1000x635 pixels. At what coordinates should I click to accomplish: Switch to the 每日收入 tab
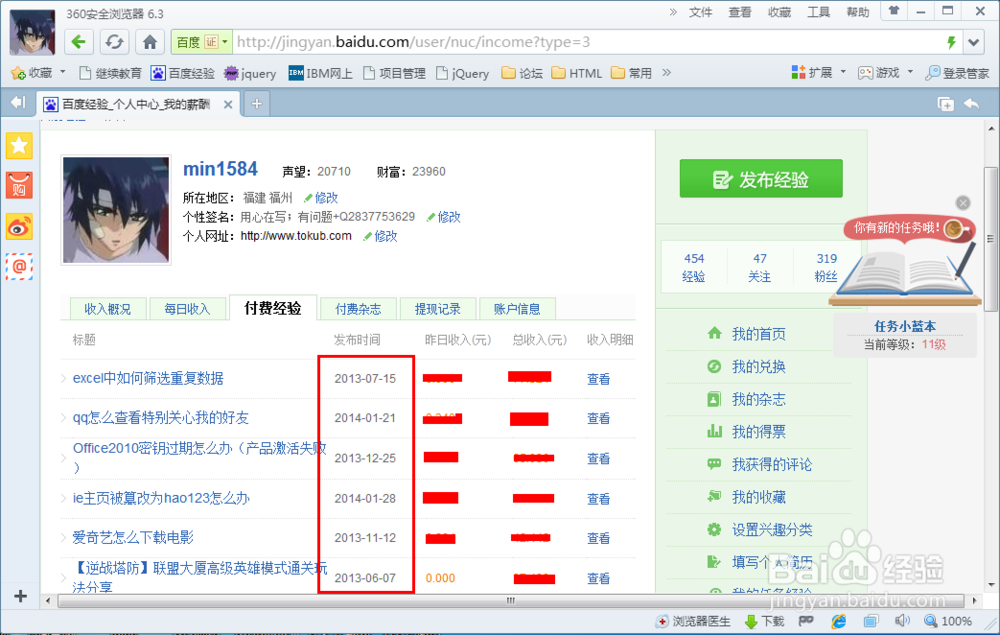187,309
